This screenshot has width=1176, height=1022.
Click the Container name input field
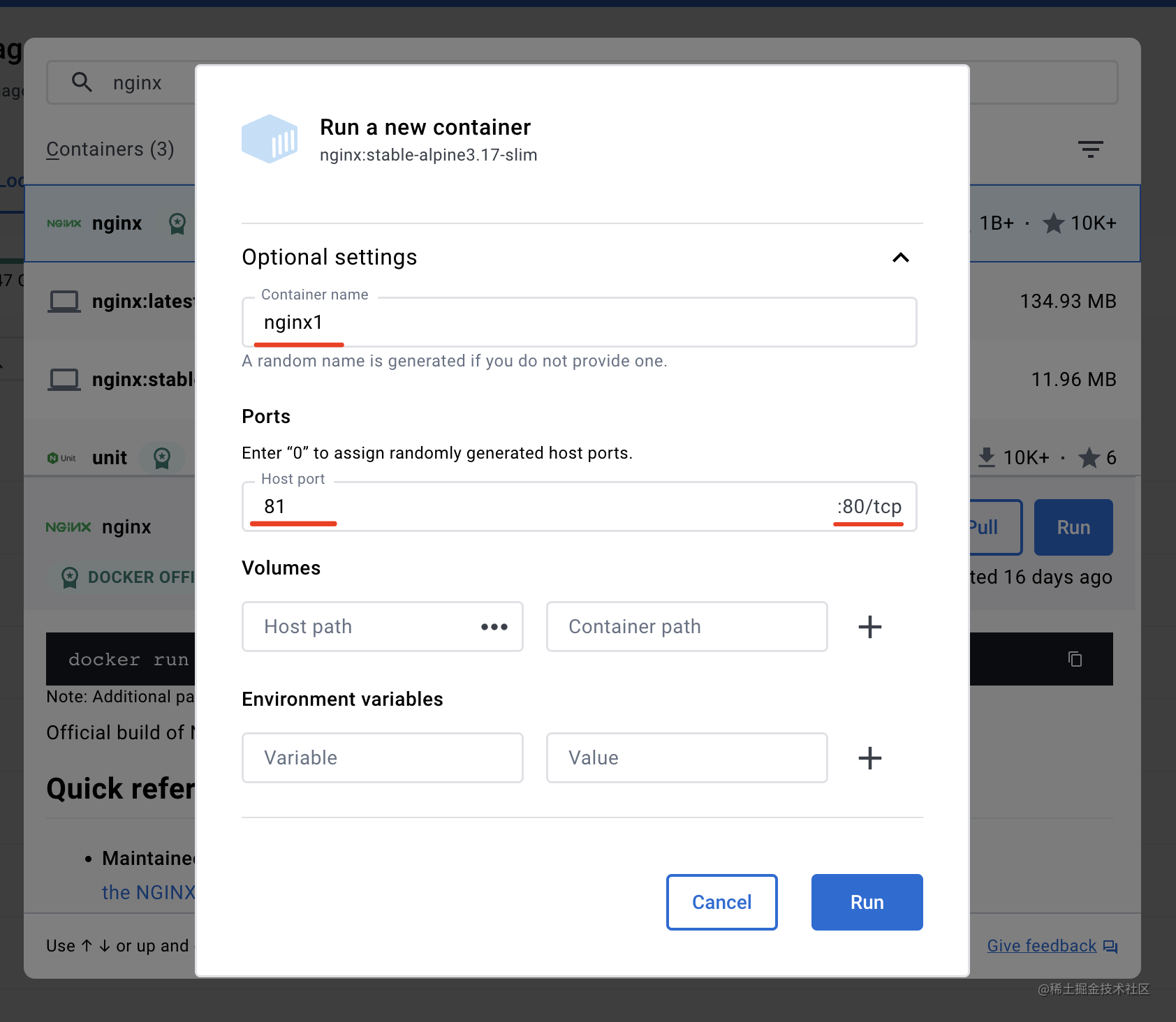coord(578,323)
